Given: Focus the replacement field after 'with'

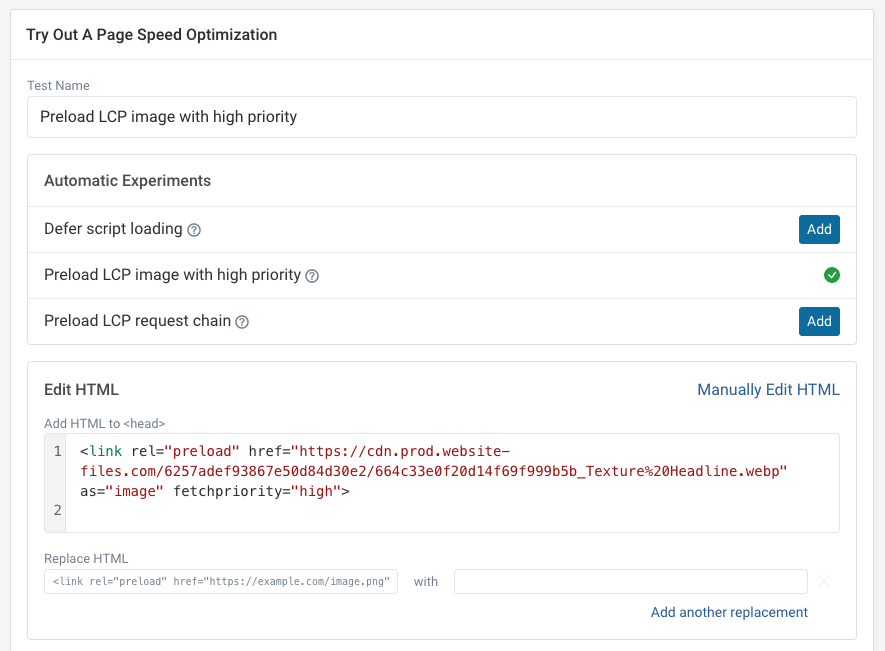Looking at the screenshot, I should (630, 582).
